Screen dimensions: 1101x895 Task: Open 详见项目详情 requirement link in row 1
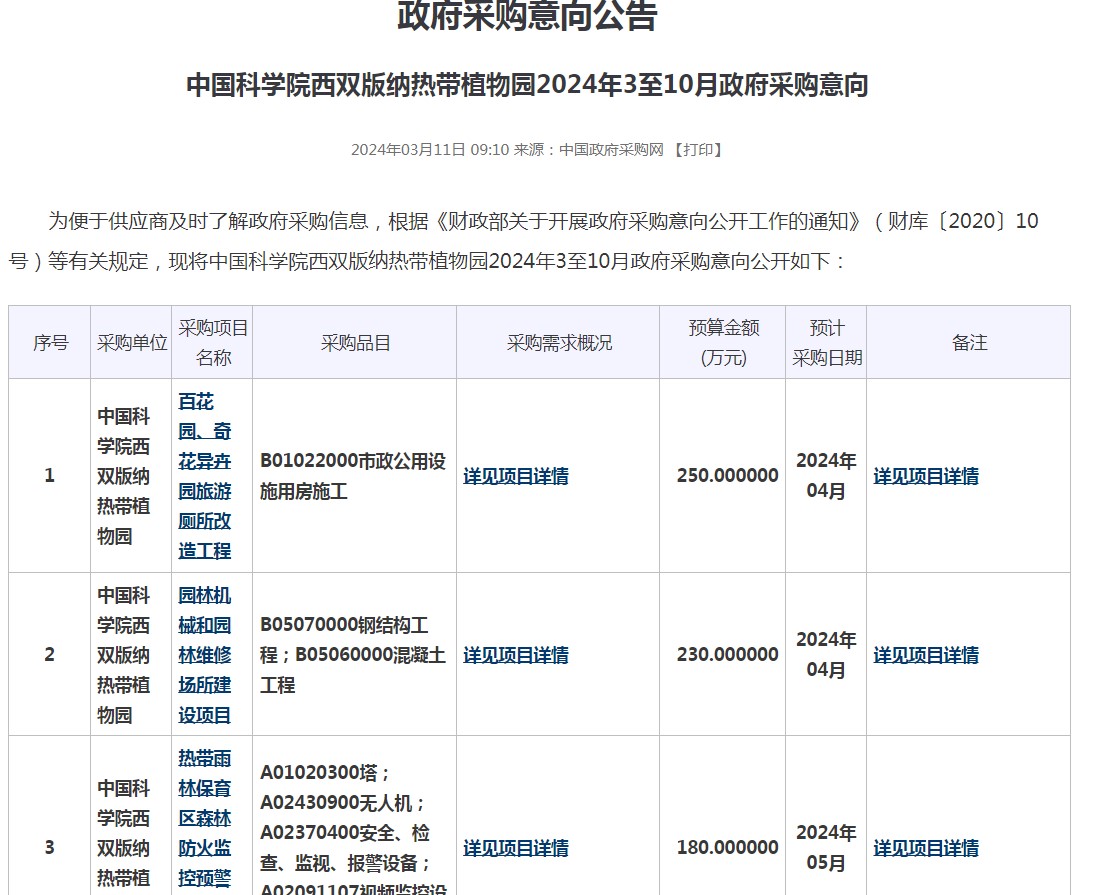click(x=516, y=476)
